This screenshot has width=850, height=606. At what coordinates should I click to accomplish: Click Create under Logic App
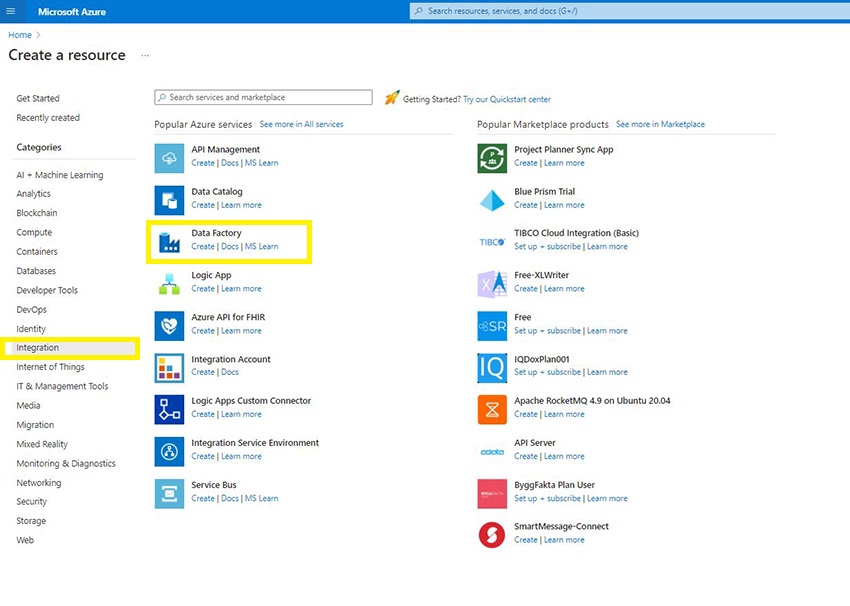203,288
